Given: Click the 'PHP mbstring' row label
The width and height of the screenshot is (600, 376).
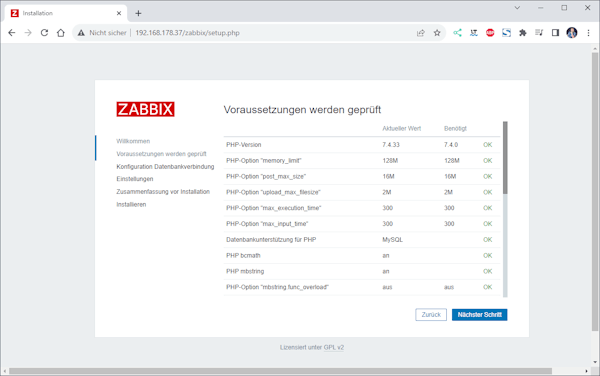Looking at the screenshot, I should pyautogui.click(x=245, y=271).
